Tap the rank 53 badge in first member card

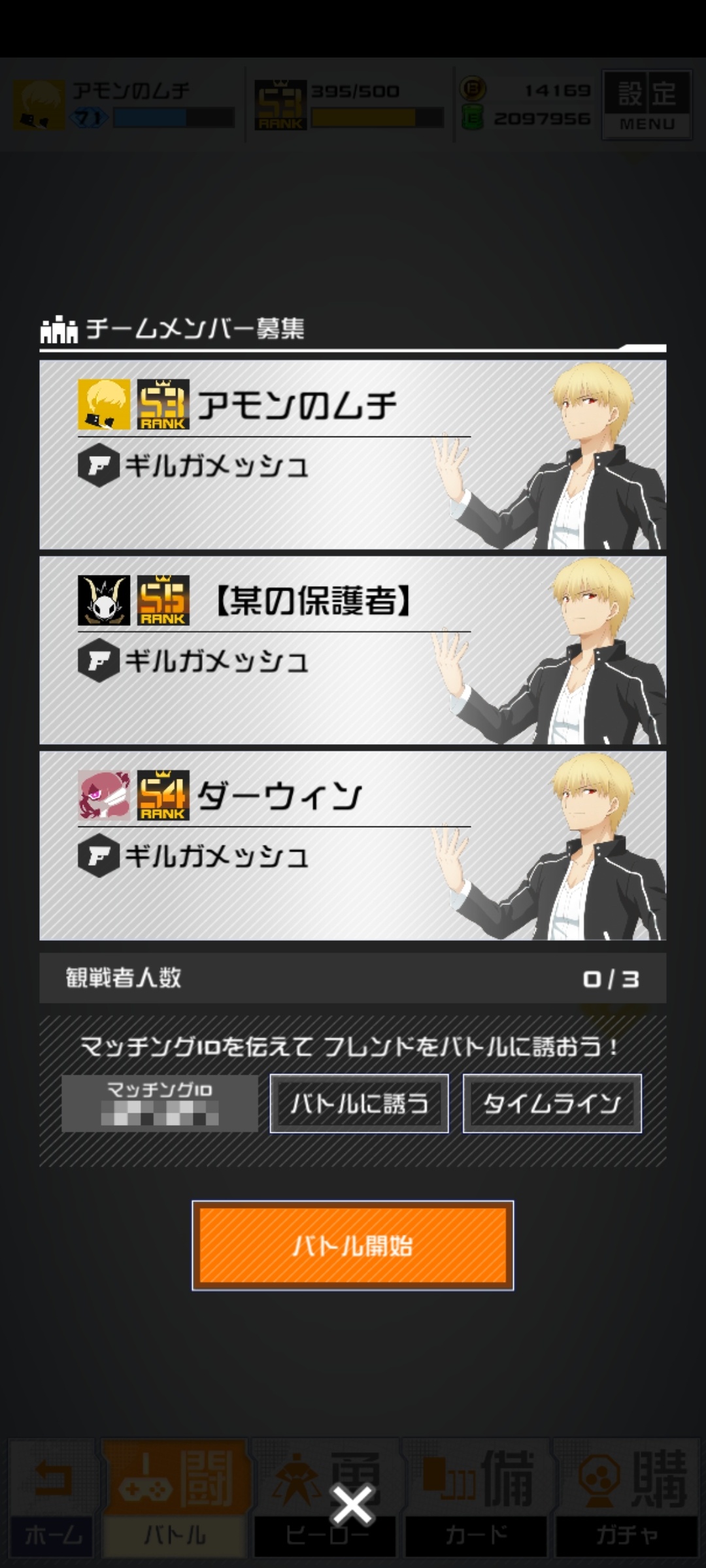[163, 404]
